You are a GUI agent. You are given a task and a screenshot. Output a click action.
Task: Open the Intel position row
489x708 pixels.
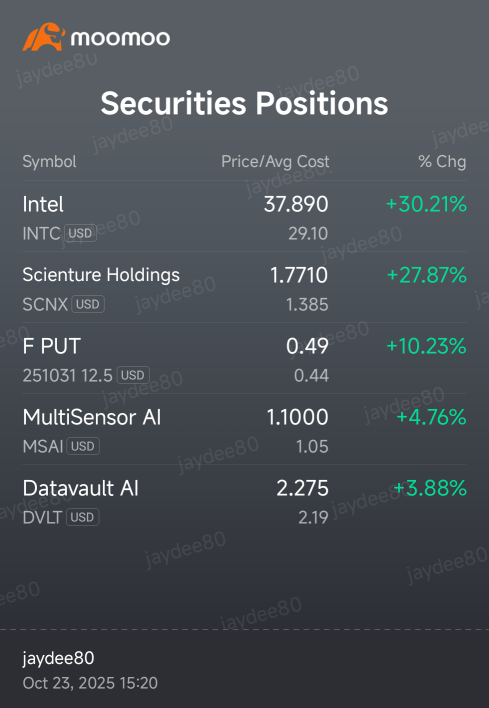coord(244,216)
